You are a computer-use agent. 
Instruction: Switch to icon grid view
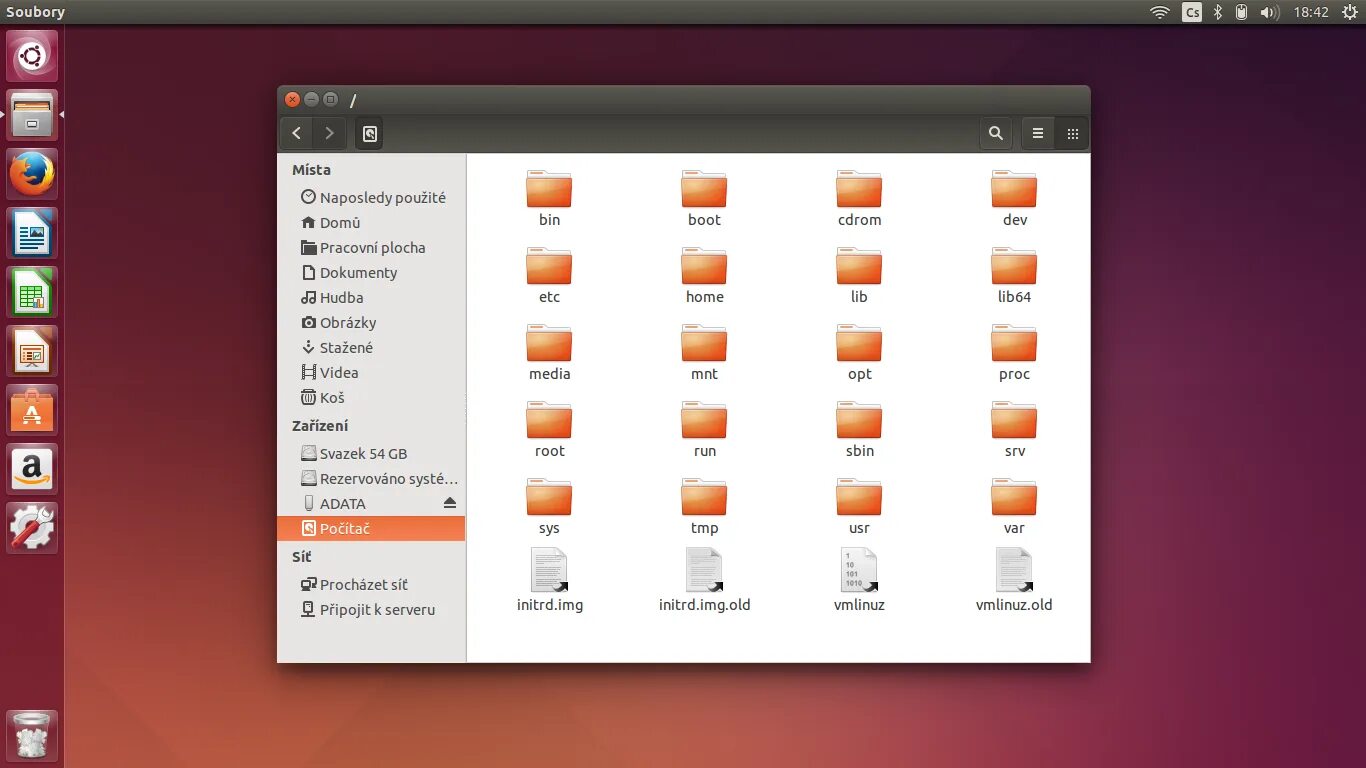(x=1072, y=133)
